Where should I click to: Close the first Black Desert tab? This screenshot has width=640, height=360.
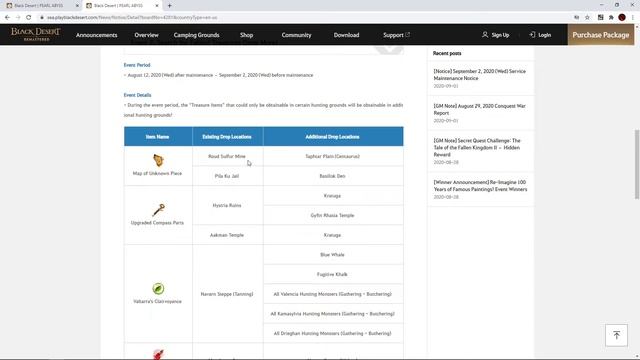[x=77, y=6]
